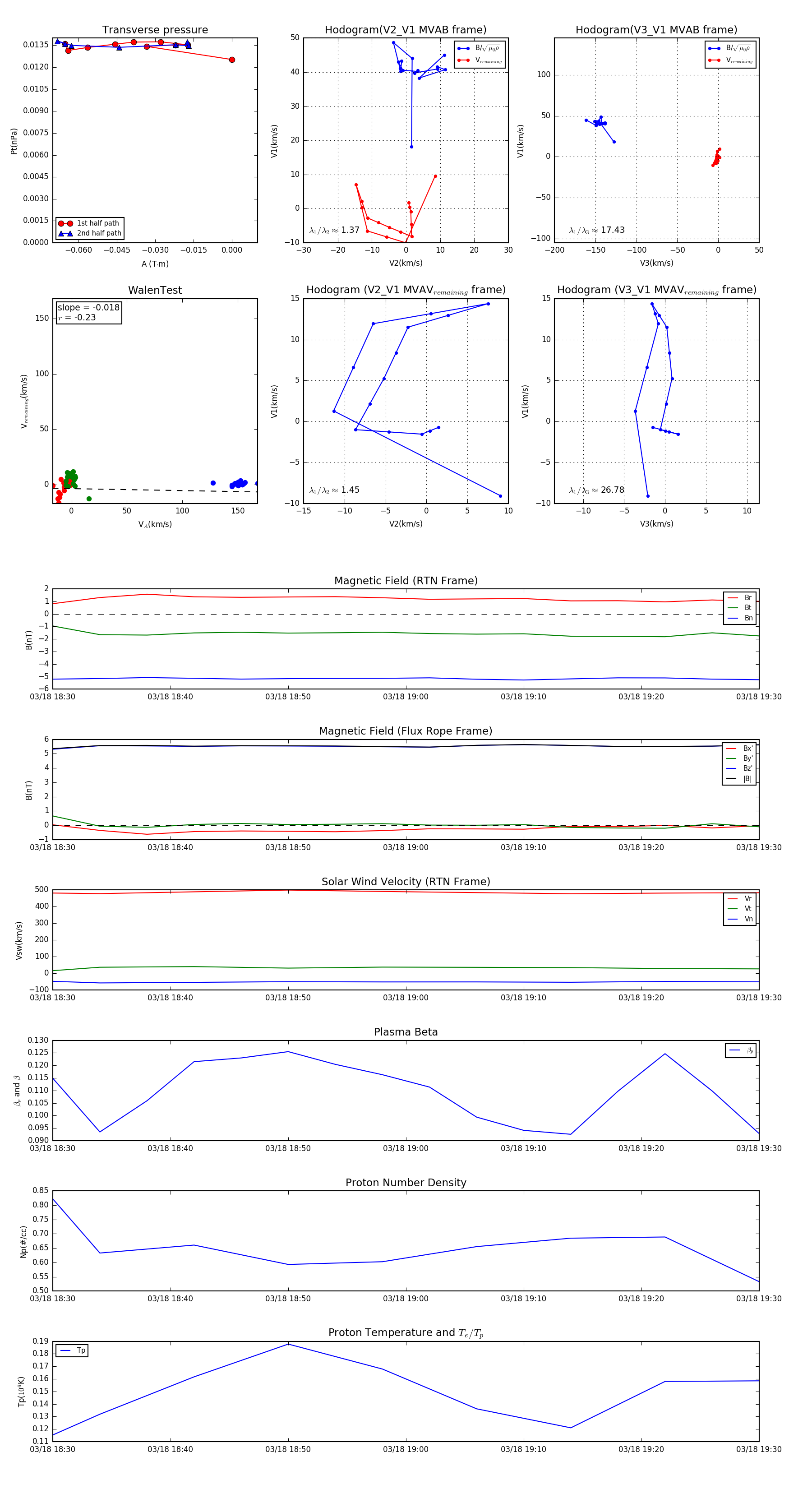Viewport: 812px width, 1489px height.
Task: Select the 'Bn' legend entry
Action: pyautogui.click(x=740, y=618)
